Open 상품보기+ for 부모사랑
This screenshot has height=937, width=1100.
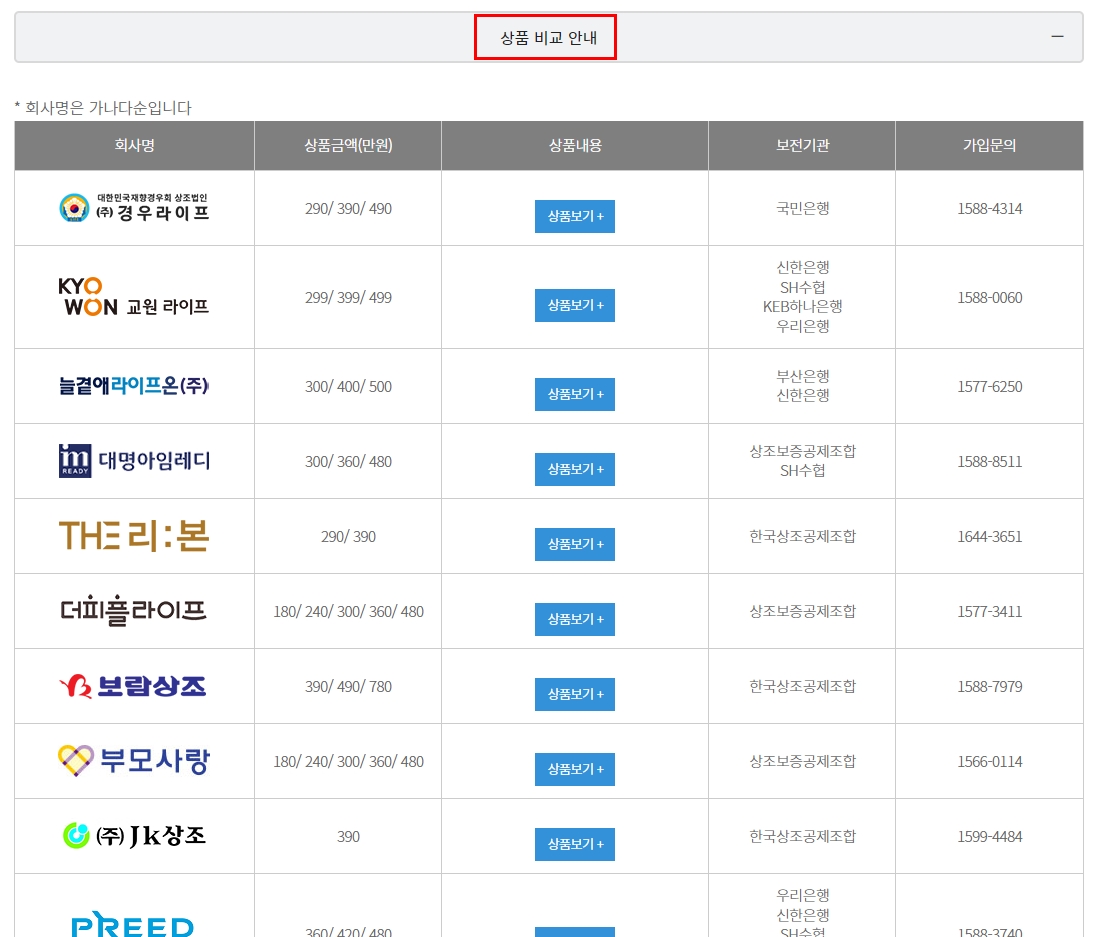(x=575, y=769)
